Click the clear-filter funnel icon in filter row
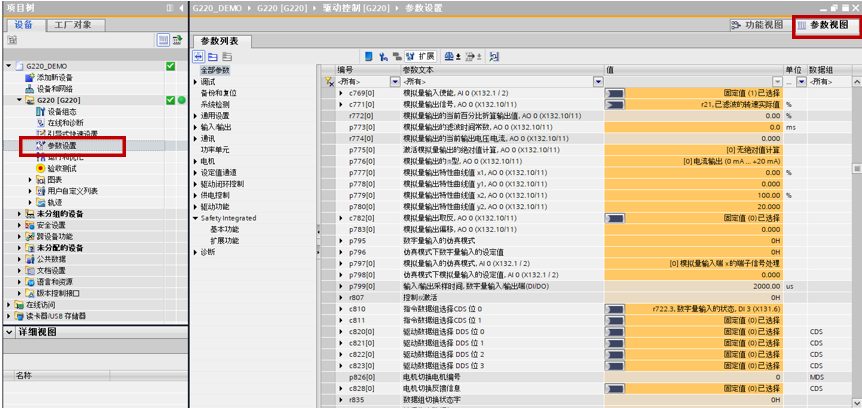Screen dimensions: 862x408 click(328, 81)
